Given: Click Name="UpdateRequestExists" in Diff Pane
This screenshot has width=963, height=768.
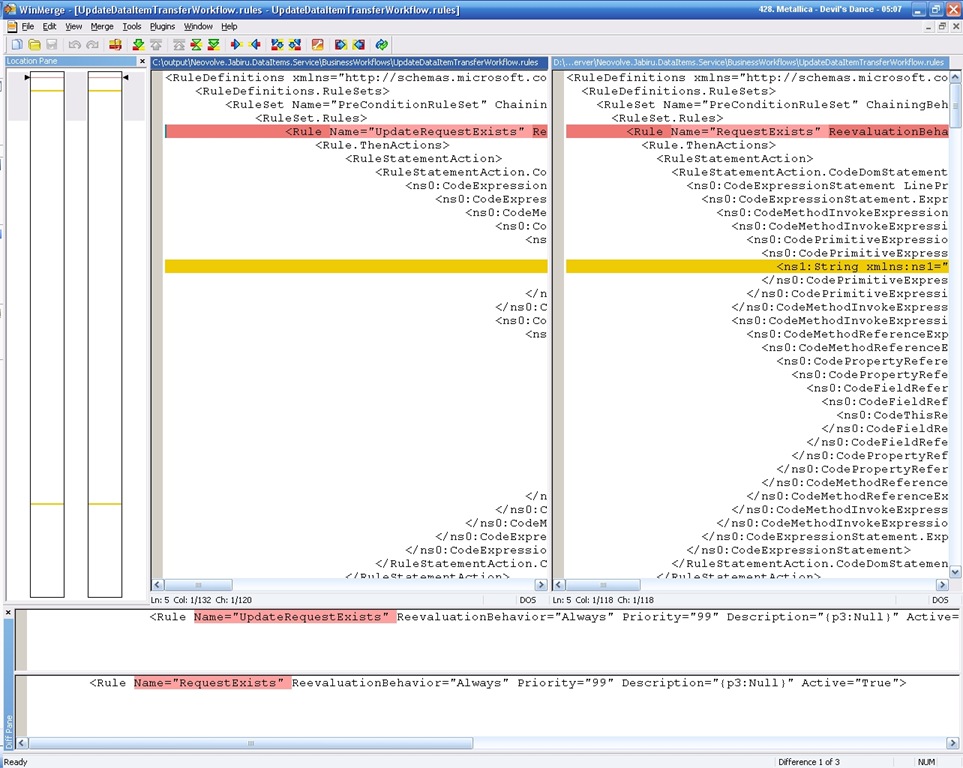Looking at the screenshot, I should coord(292,617).
